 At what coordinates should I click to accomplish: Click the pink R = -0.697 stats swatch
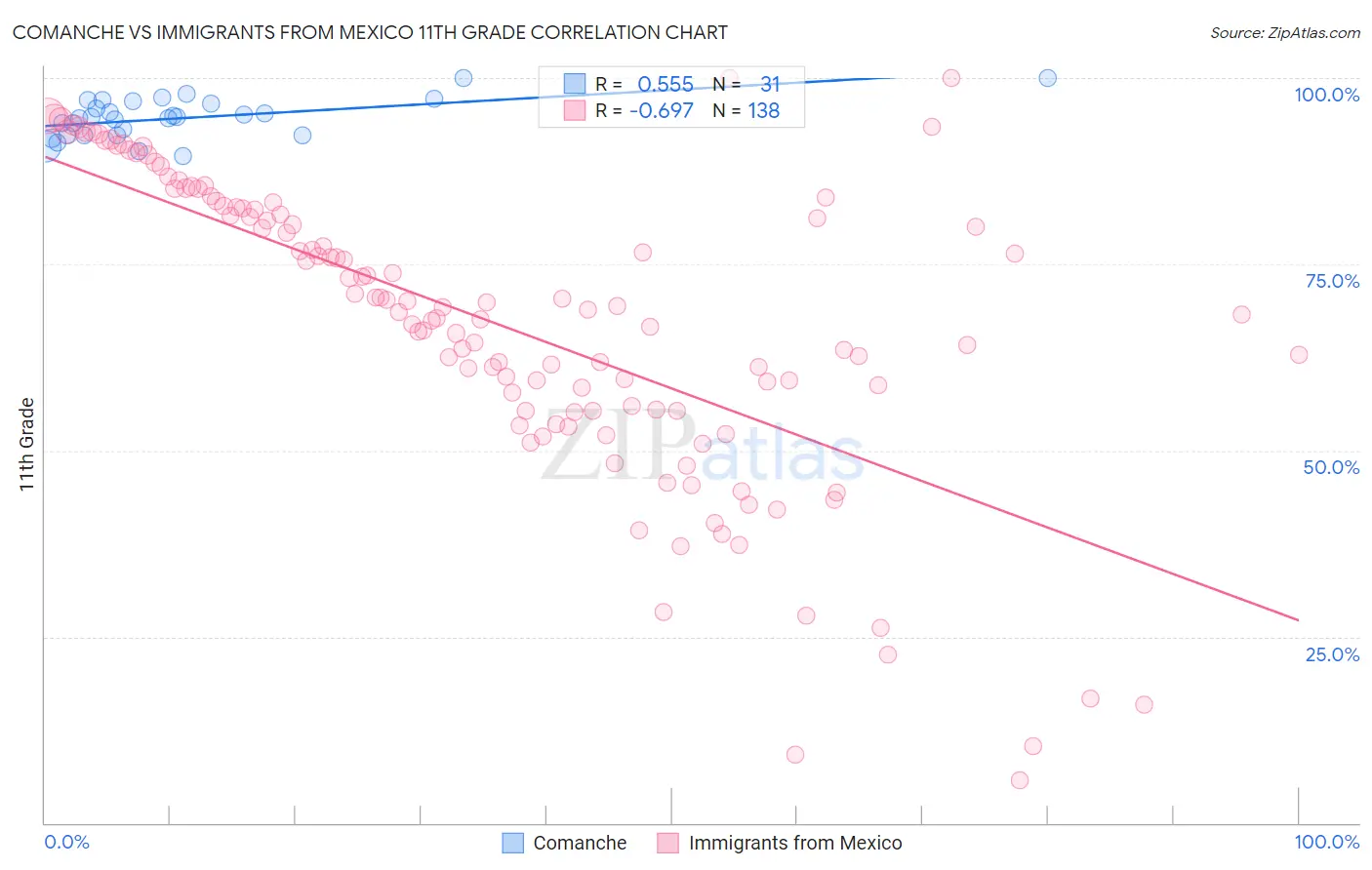click(x=575, y=110)
